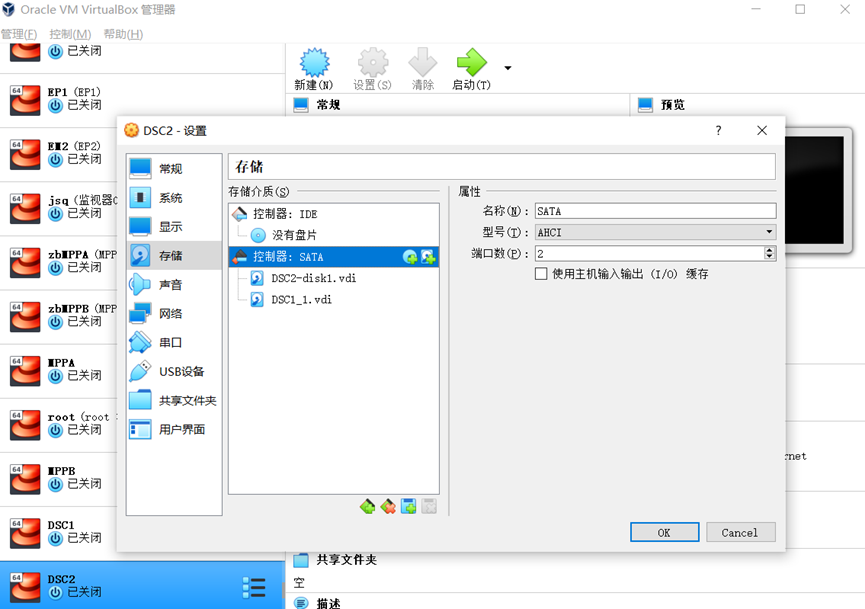Select the DSC1 virtual machine entry
Screen dimensions: 865x609
coord(60,533)
